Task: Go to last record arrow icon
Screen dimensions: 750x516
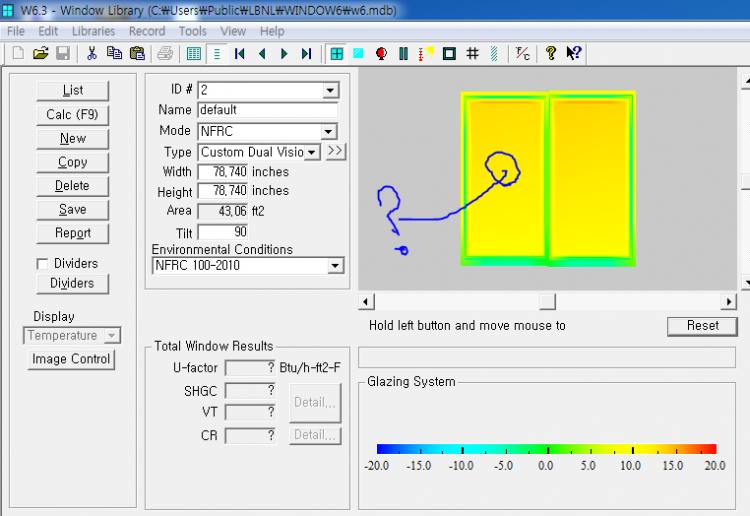Action: (306, 53)
